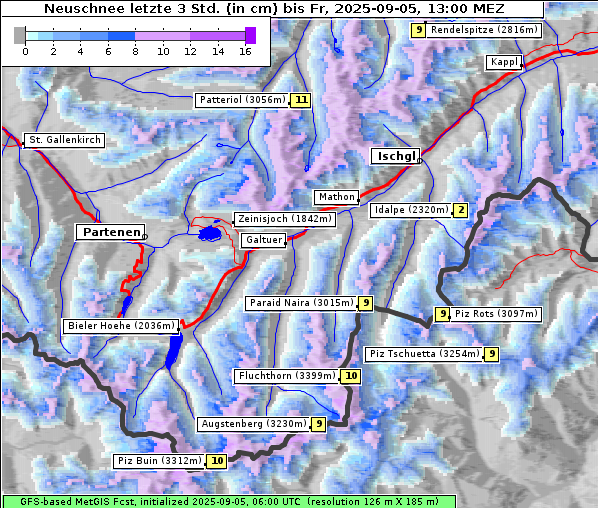Image resolution: width=598 pixels, height=508 pixels.
Task: Click the Piz Rots (3097m) label
Action: click(x=496, y=314)
